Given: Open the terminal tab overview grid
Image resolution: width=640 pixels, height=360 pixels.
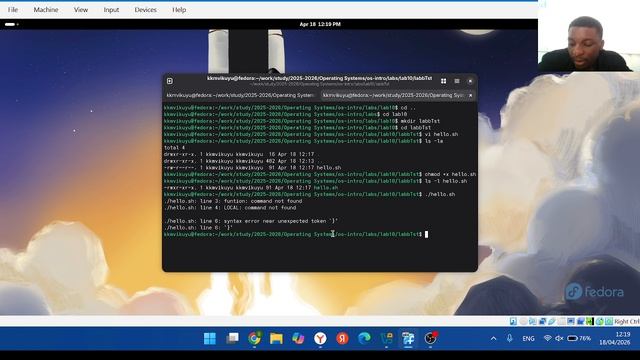Looking at the screenshot, I should tap(443, 81).
